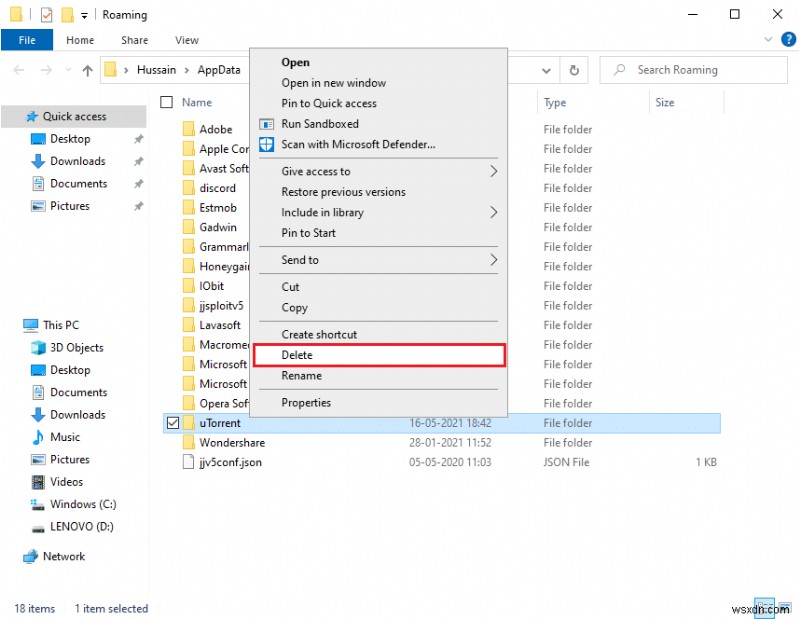800x619 pixels.
Task: Collapse the ribbon with the chevron
Action: tap(768, 39)
